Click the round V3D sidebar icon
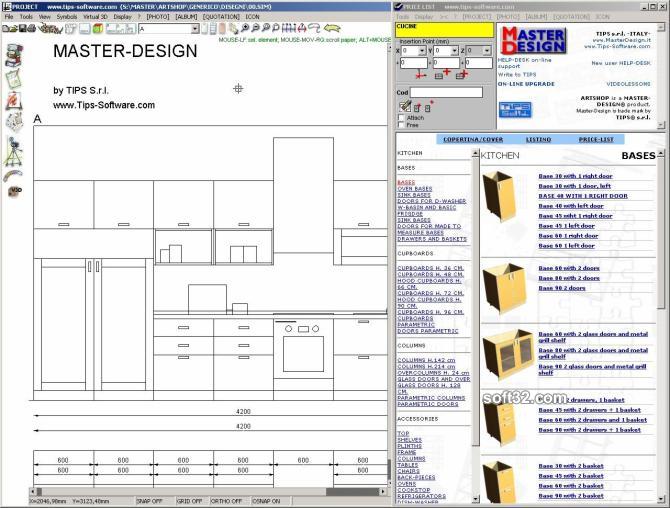The image size is (670, 508). (x=15, y=191)
